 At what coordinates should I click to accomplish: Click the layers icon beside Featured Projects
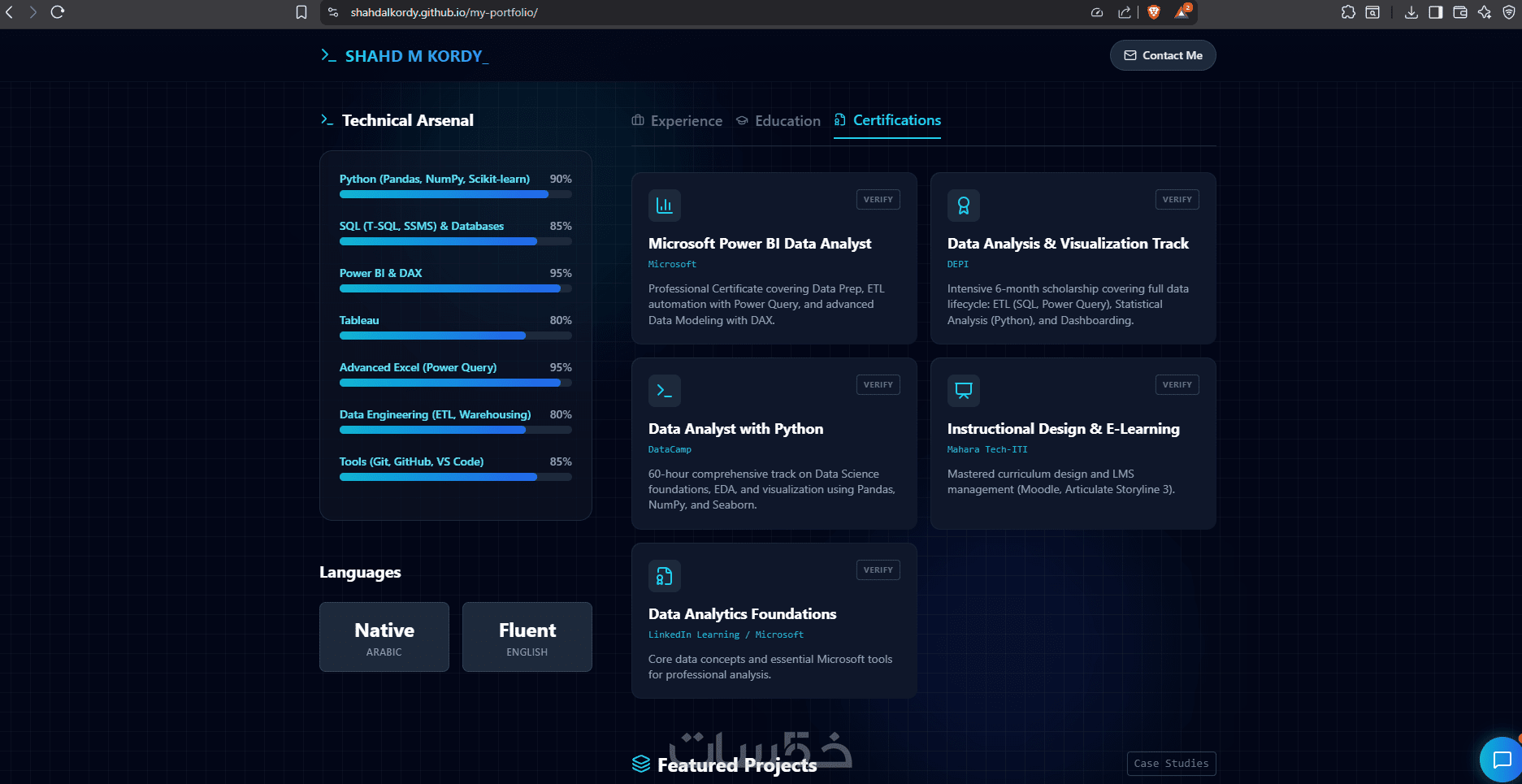click(641, 764)
